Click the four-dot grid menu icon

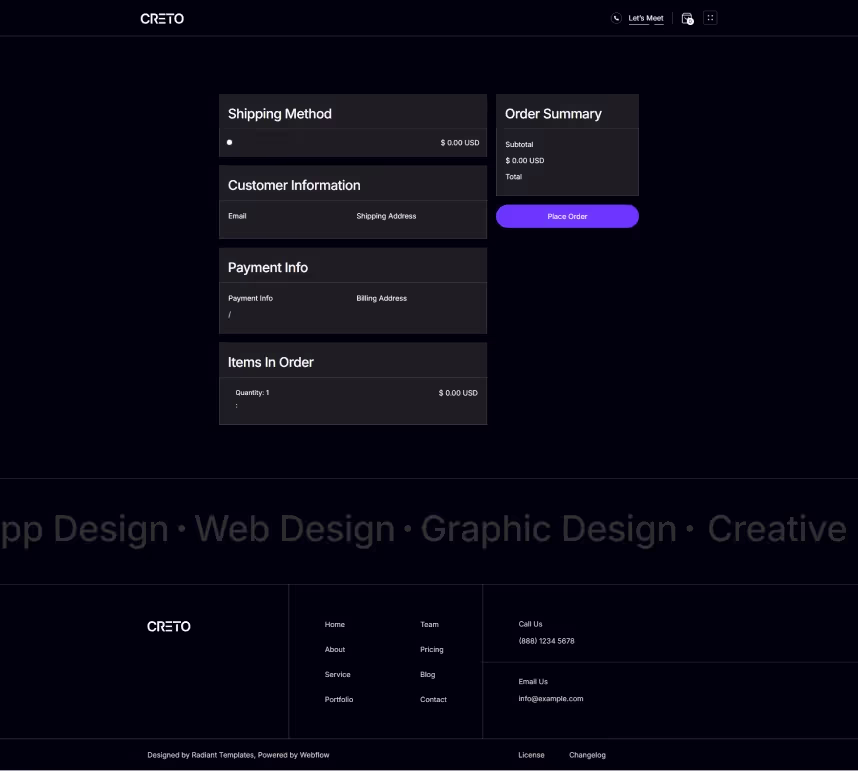pyautogui.click(x=710, y=18)
